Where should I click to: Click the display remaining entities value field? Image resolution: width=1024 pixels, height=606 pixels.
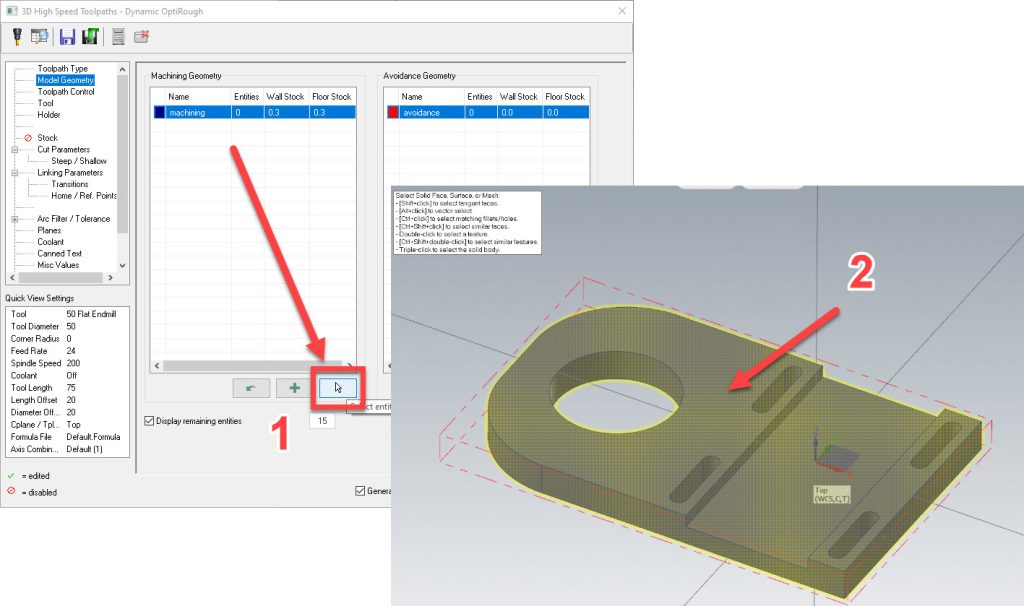pos(321,421)
